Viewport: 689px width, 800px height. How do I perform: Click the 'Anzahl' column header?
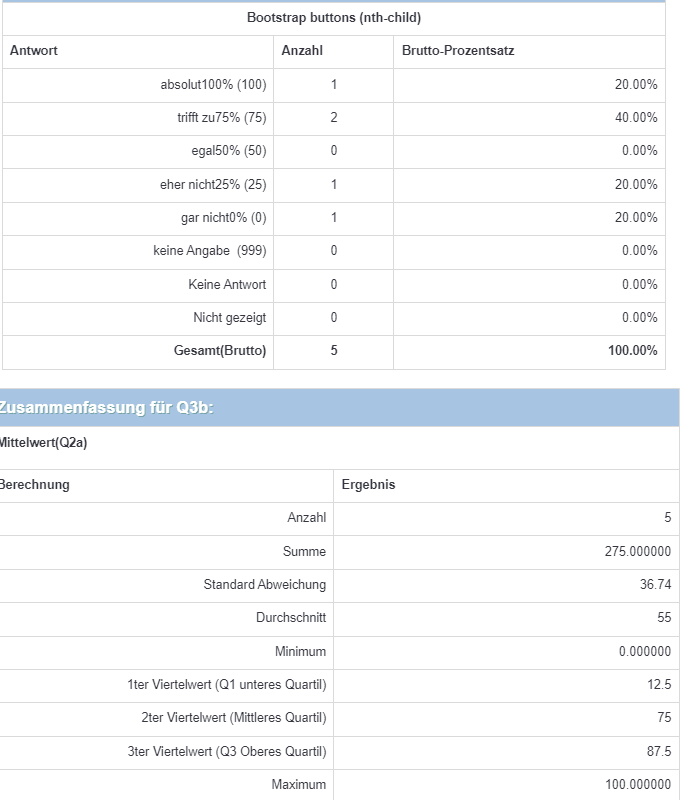pos(302,51)
